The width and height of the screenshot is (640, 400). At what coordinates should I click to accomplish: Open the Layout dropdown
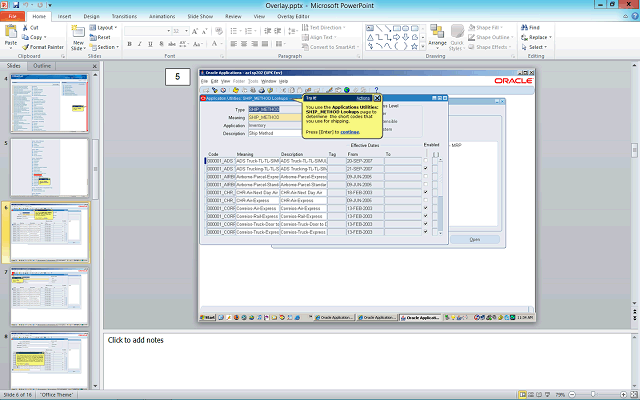(103, 27)
